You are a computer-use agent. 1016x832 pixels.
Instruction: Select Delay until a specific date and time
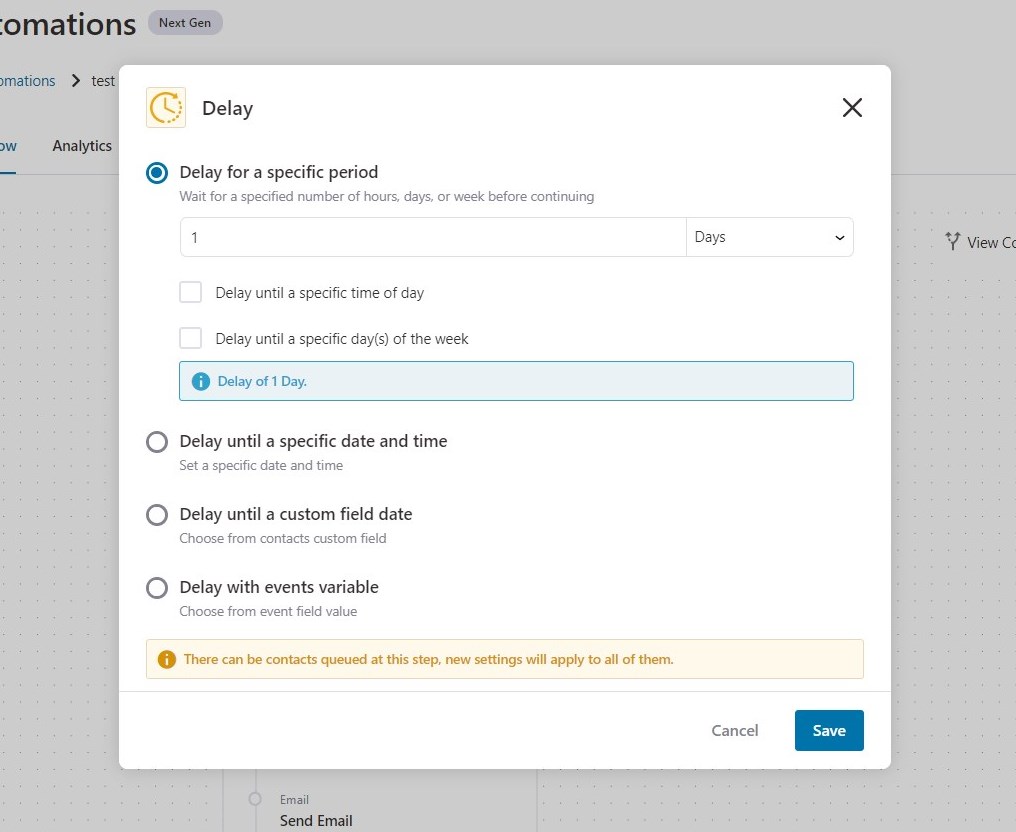point(157,442)
